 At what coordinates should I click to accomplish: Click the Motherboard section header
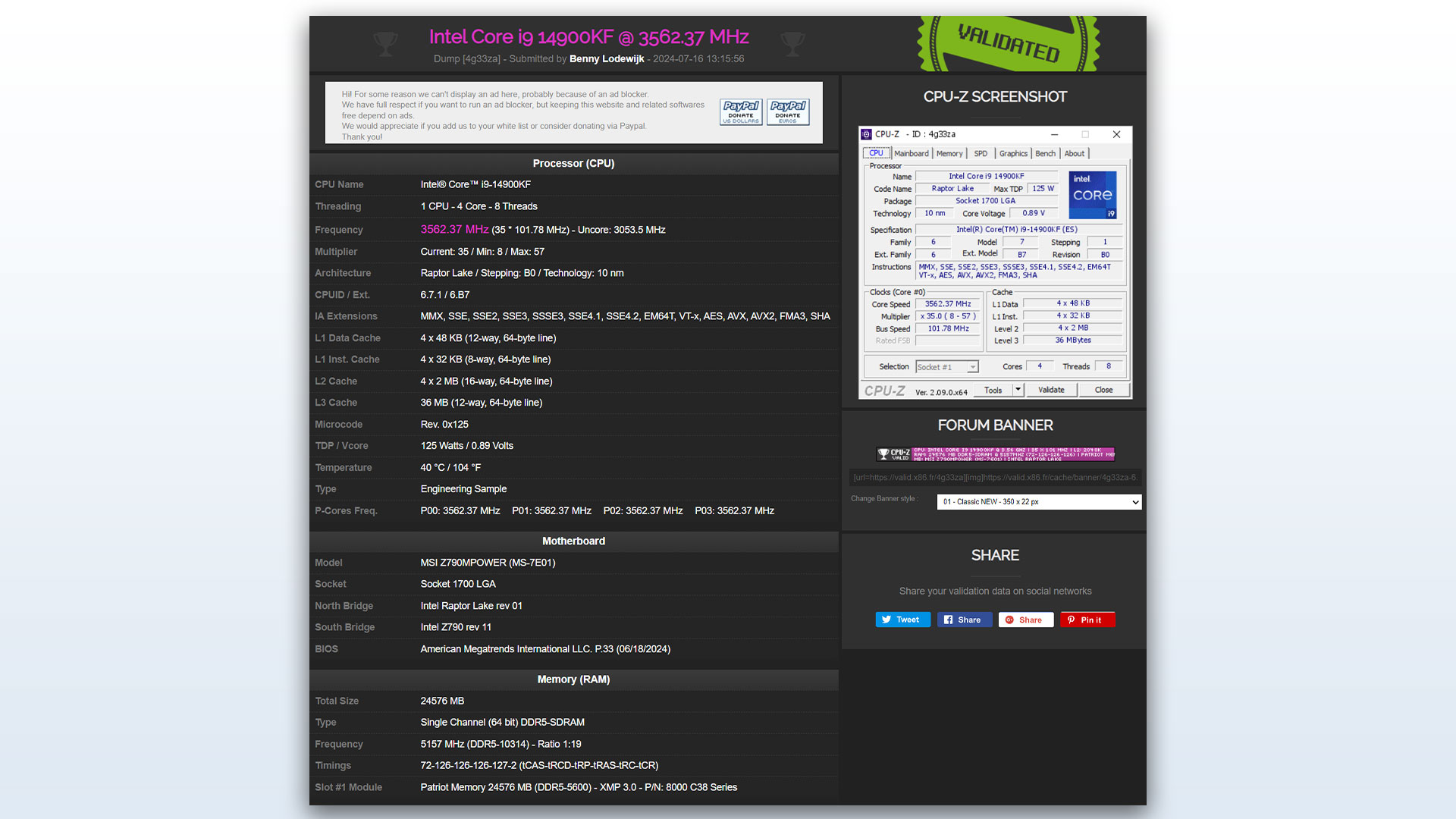pos(573,541)
